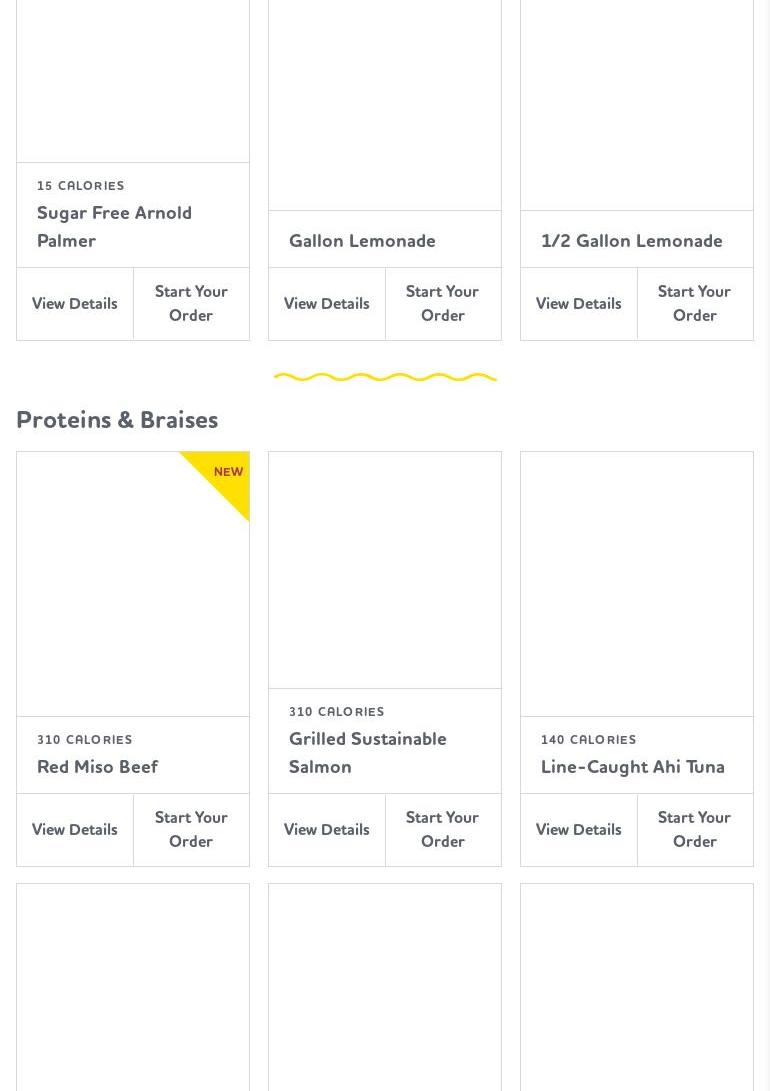Click the NEW badge on Red Miso Beef
Viewport: 770px width, 1091px height.
(227, 473)
